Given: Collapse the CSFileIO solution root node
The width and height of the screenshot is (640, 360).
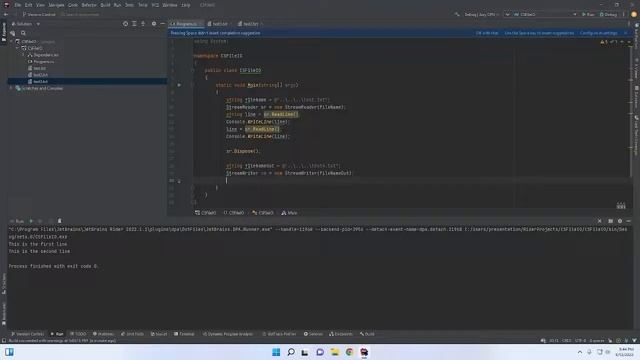Looking at the screenshot, I should (x=11, y=41).
